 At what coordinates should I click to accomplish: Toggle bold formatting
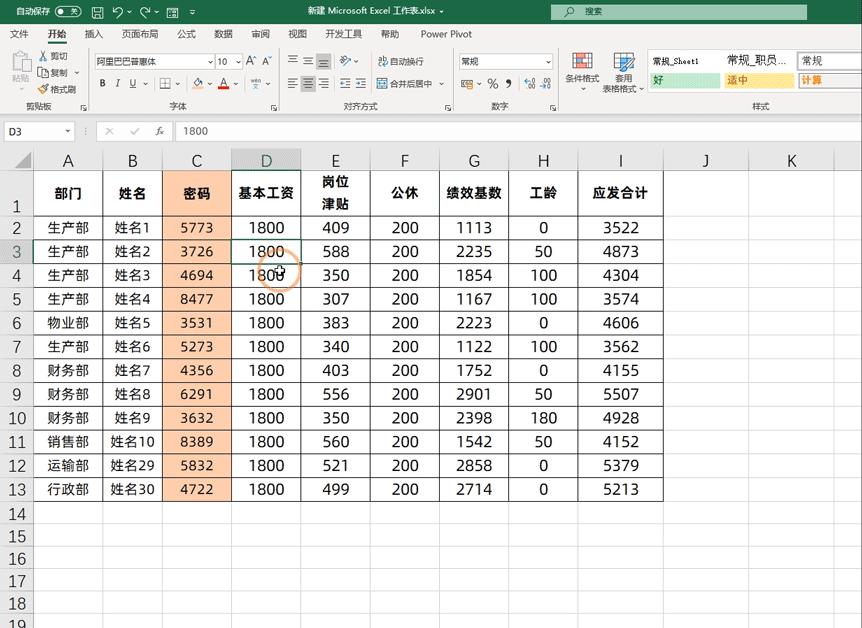[102, 83]
